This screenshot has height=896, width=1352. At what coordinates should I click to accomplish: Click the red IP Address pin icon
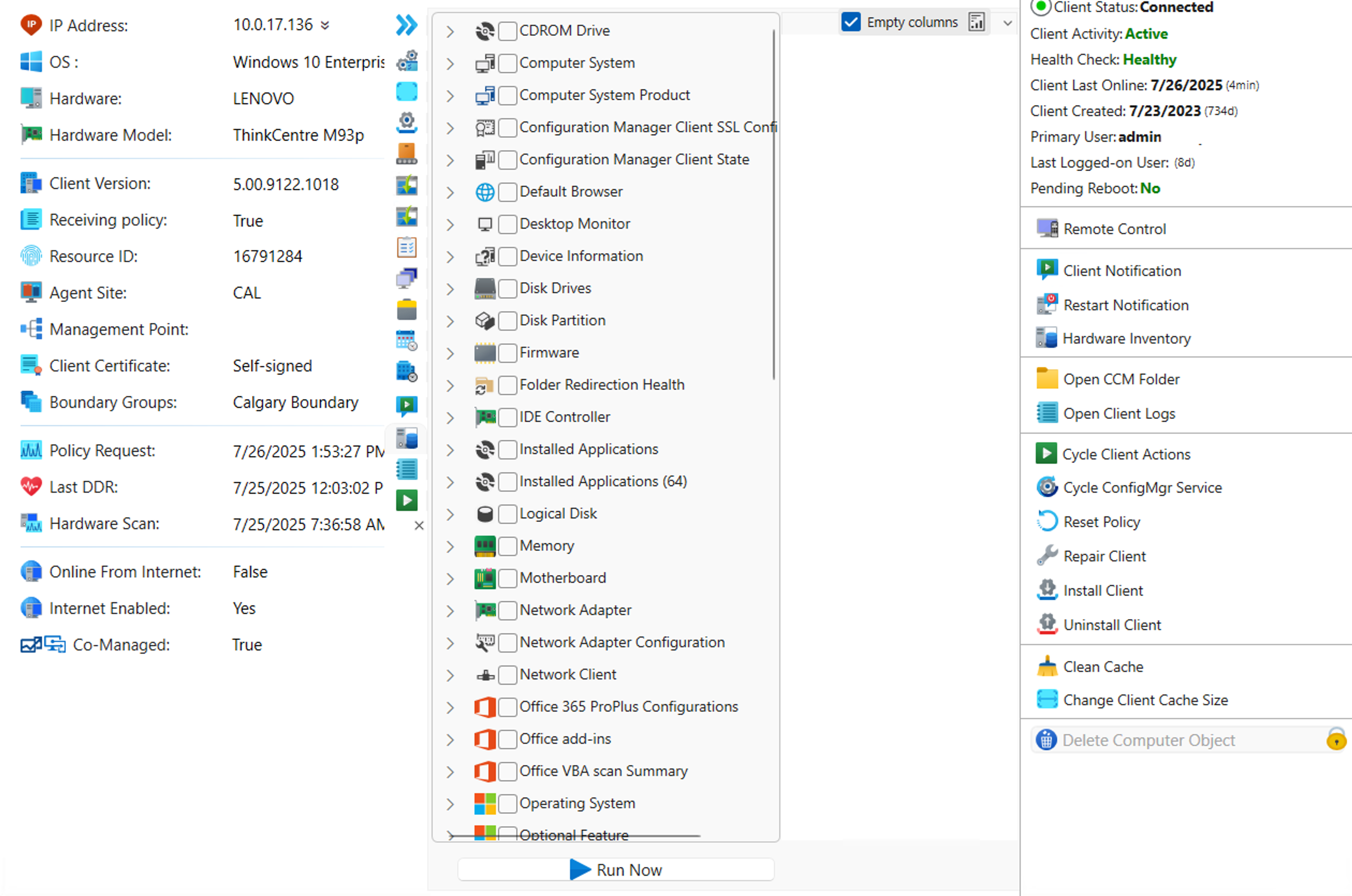point(31,25)
